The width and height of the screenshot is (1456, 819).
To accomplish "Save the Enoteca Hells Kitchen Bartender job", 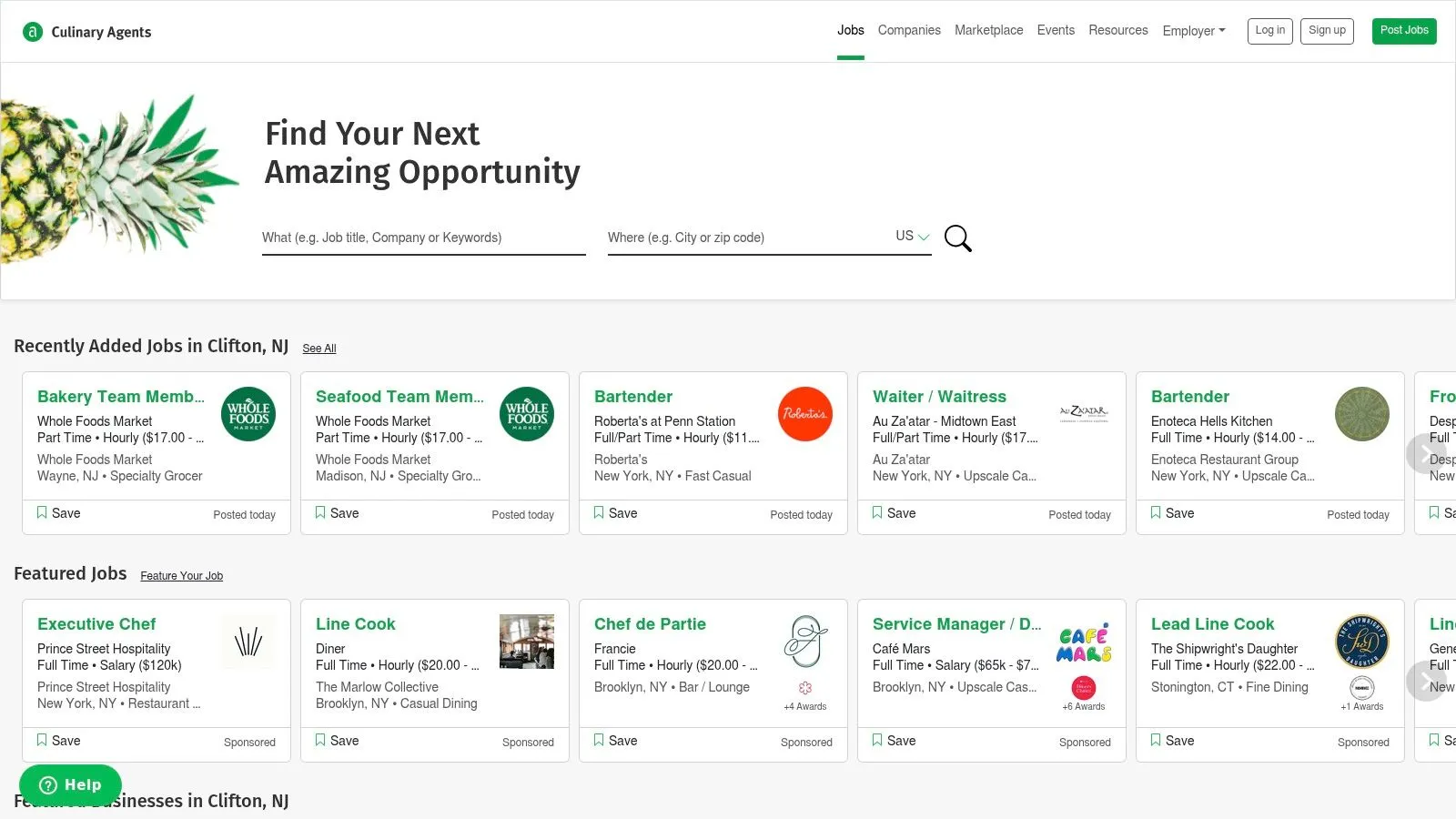I will tap(1172, 513).
